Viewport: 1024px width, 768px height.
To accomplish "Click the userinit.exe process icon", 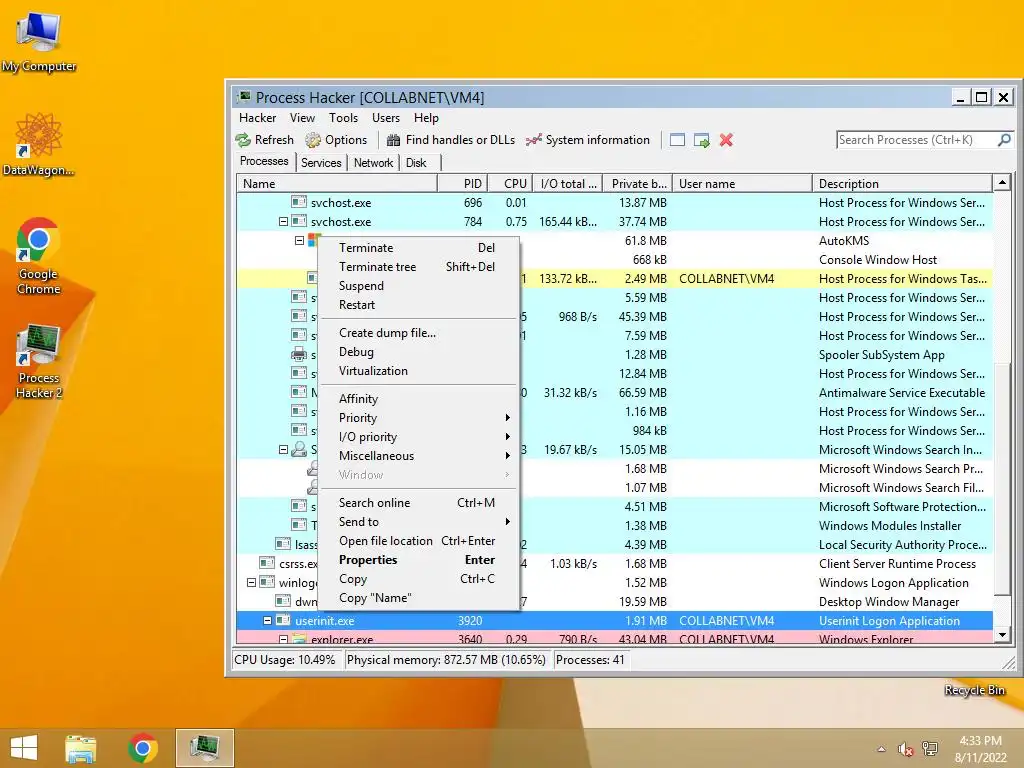I will 283,620.
